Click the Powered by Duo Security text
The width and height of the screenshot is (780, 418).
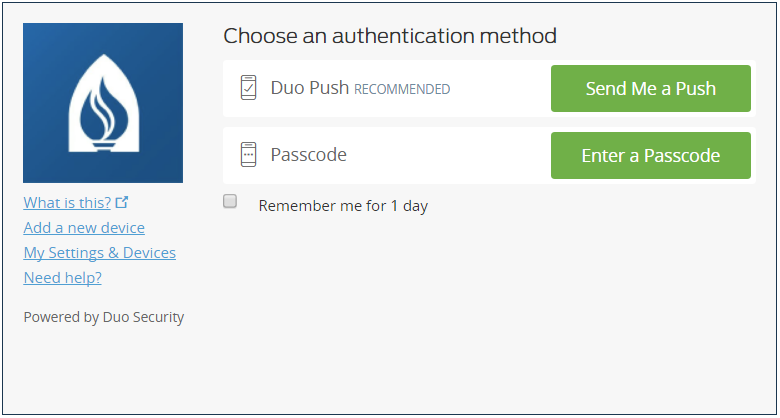(103, 317)
